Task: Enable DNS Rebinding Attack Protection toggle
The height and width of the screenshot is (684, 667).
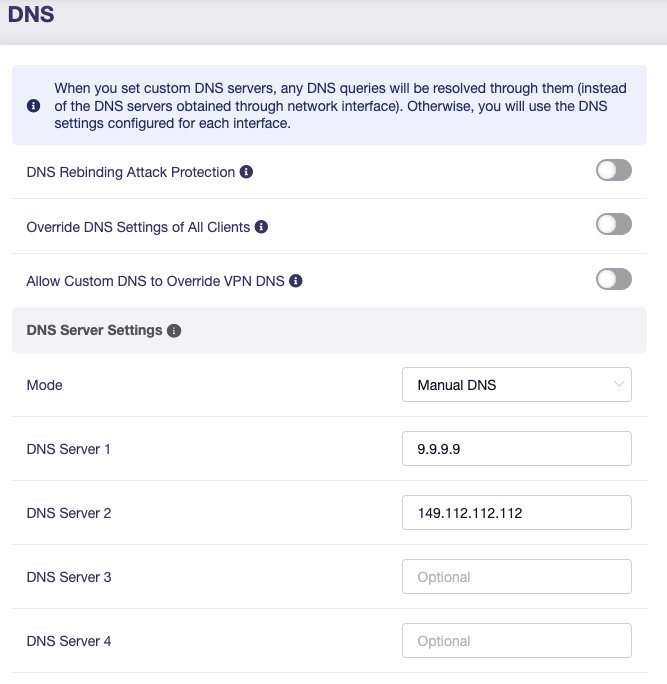Action: (613, 171)
